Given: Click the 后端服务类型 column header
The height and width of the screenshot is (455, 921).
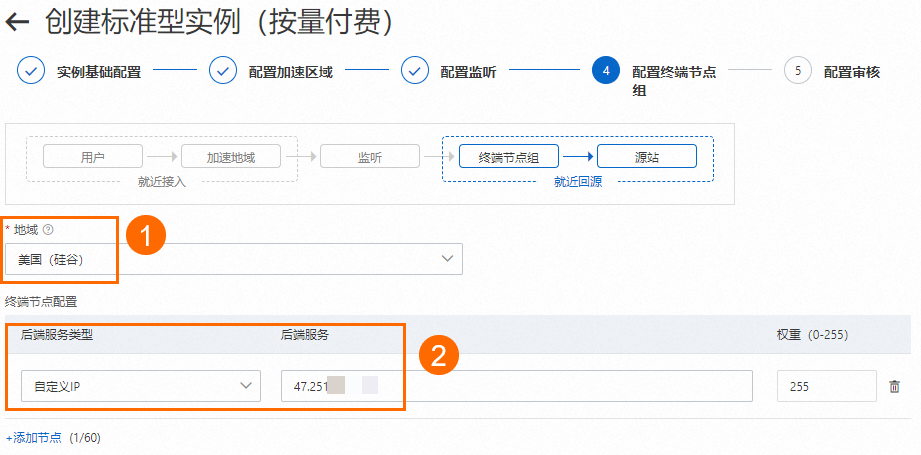Looking at the screenshot, I should click(57, 335).
